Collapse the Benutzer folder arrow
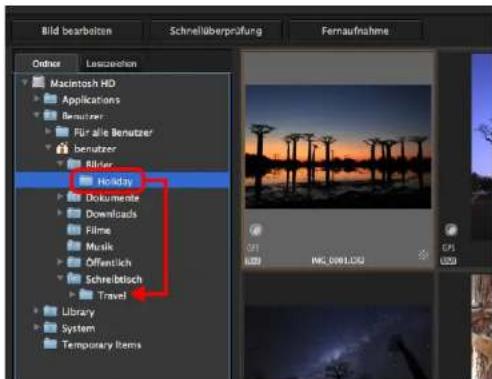This screenshot has height=379, width=492. click(36, 115)
